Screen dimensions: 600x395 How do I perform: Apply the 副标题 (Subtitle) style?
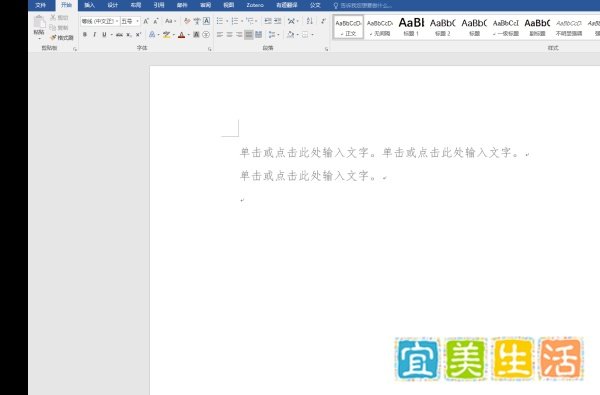pos(537,27)
